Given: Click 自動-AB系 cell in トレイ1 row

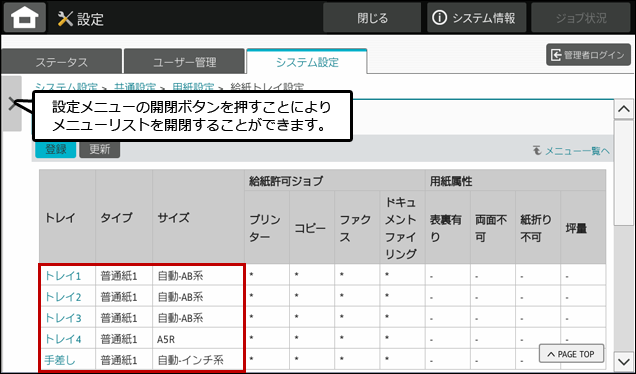Looking at the screenshot, I should click(198, 276).
